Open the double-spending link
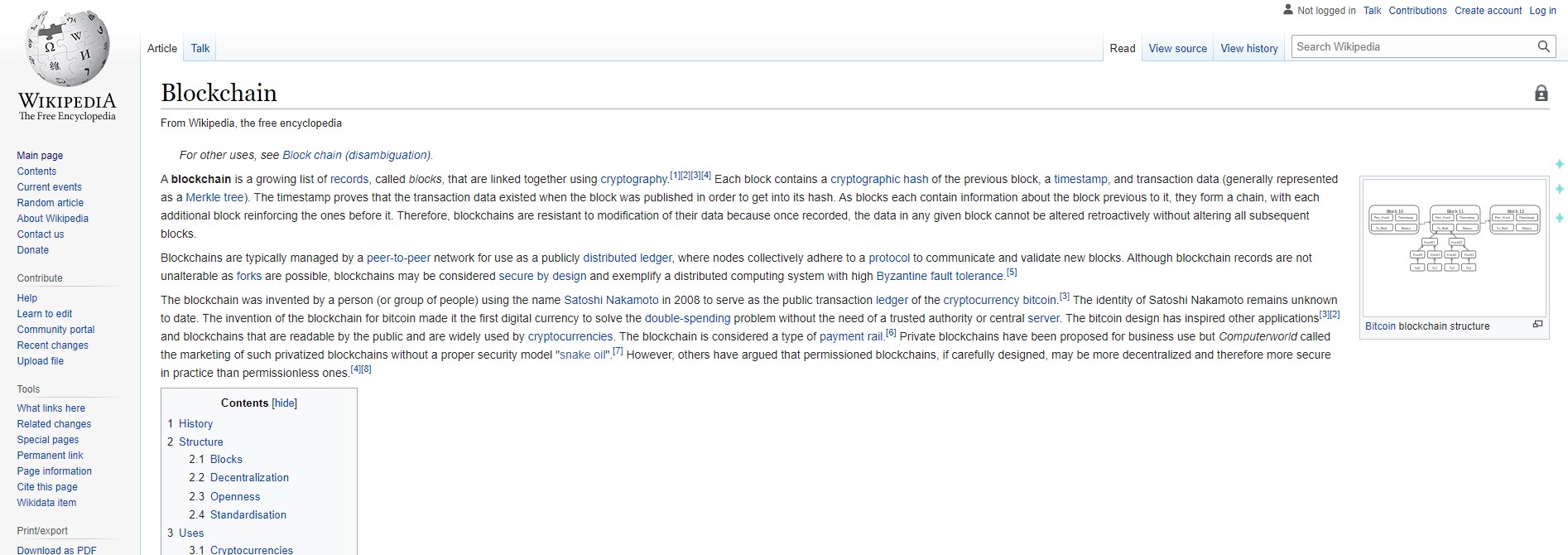This screenshot has height=555, width=1568. (687, 318)
